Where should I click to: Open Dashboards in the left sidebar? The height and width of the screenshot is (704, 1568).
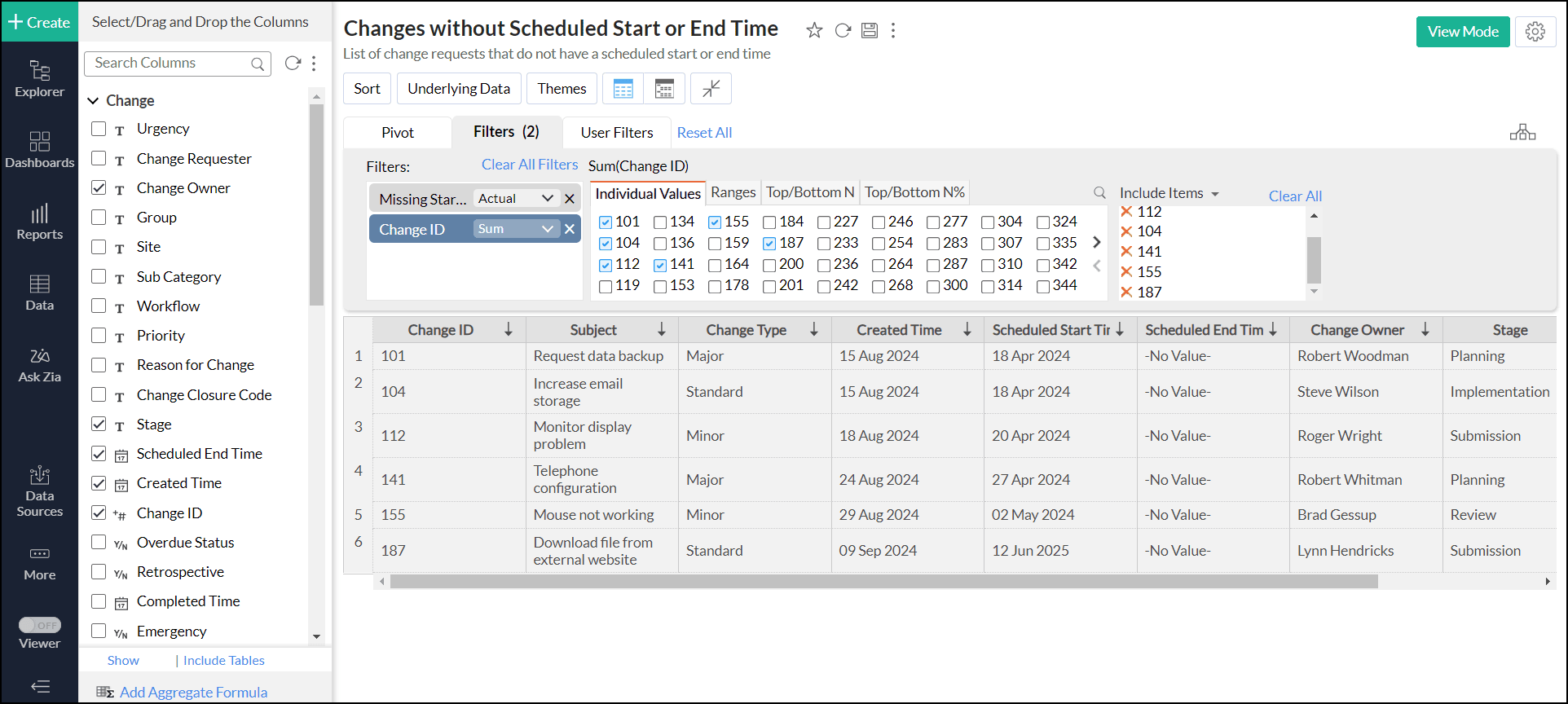pos(39,150)
